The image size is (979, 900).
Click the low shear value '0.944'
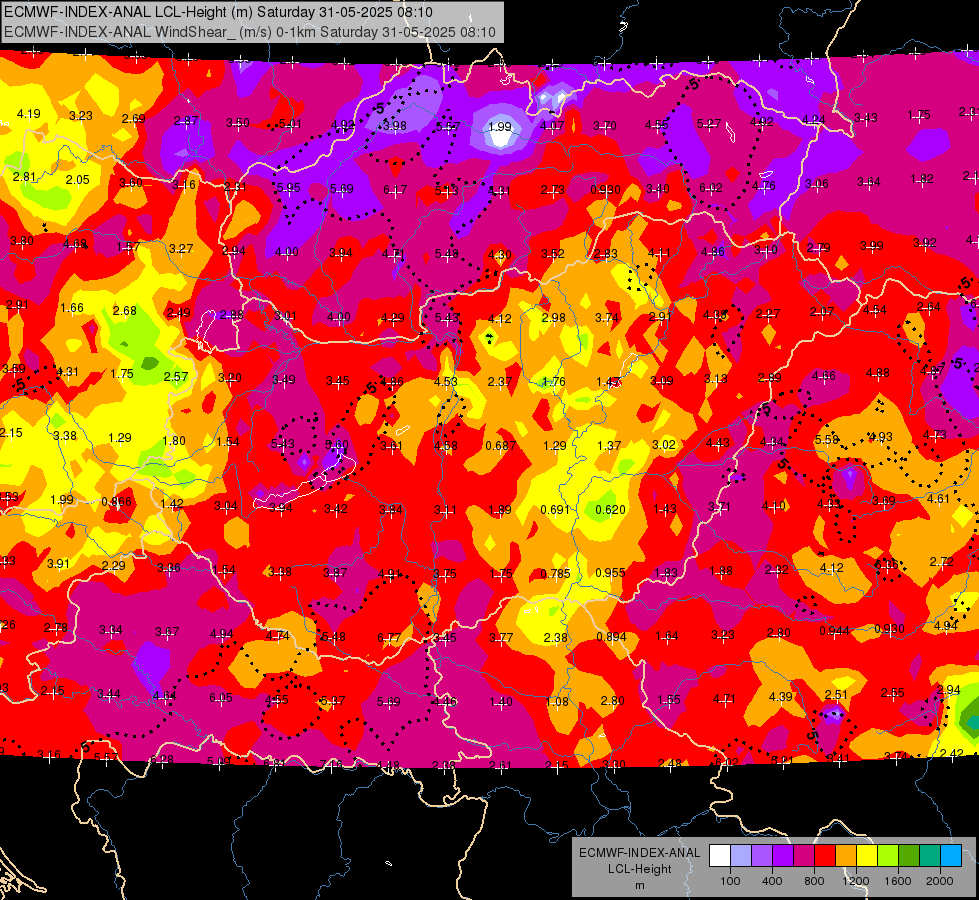coord(834,631)
